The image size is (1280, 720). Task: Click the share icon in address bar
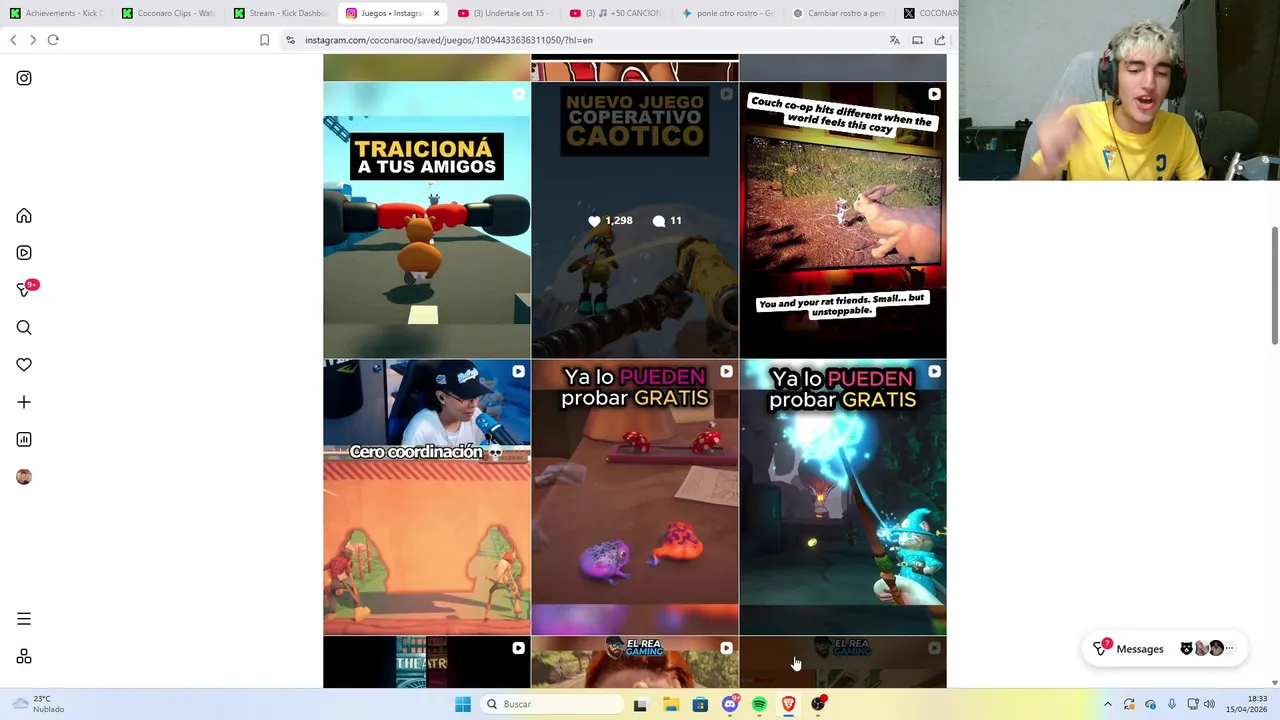pyautogui.click(x=940, y=40)
